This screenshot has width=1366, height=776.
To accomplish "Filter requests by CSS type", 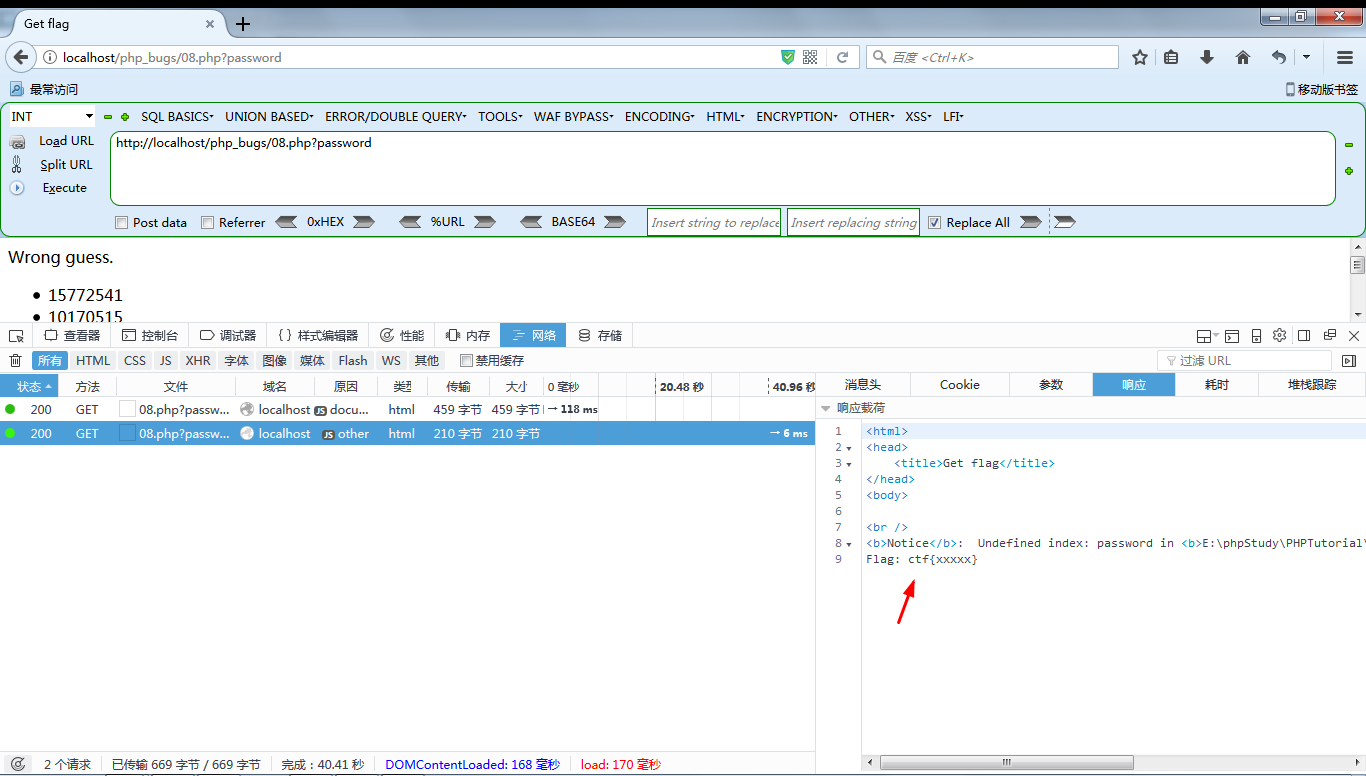I will pos(135,361).
